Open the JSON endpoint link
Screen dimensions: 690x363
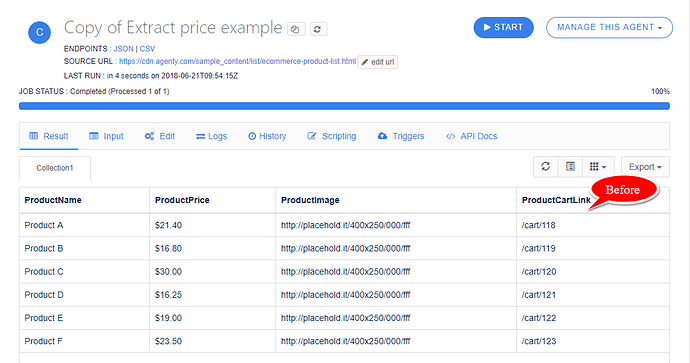[123, 49]
